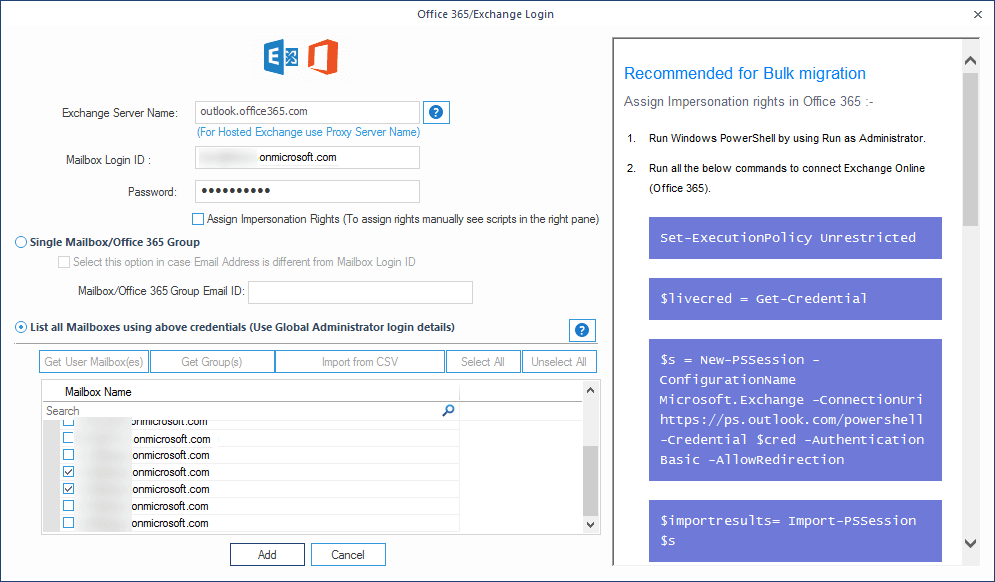Image resolution: width=995 pixels, height=582 pixels.
Task: Check the third mailbox row checkbox
Action: 69,455
